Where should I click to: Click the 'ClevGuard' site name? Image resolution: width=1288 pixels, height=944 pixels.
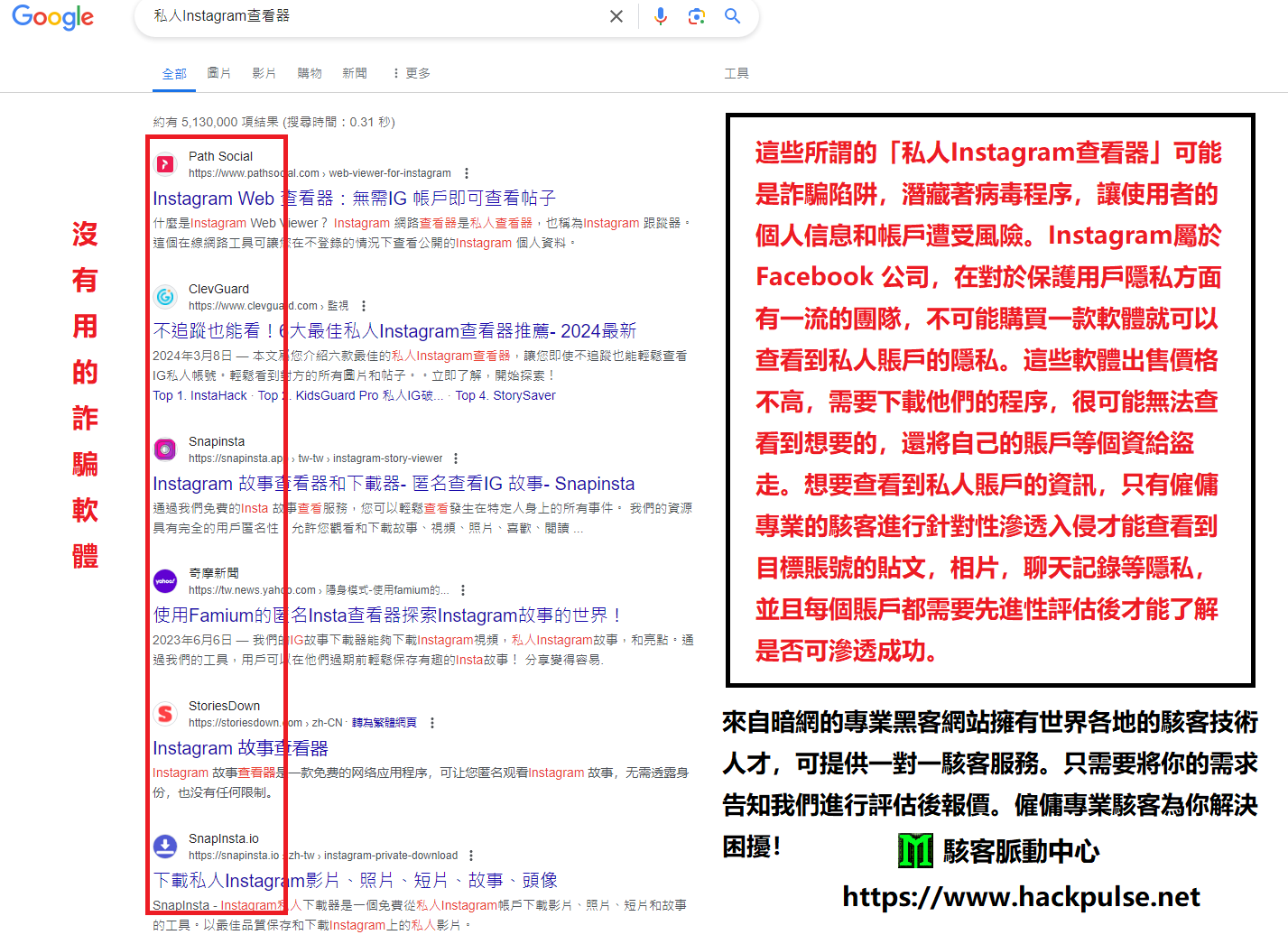click(218, 289)
